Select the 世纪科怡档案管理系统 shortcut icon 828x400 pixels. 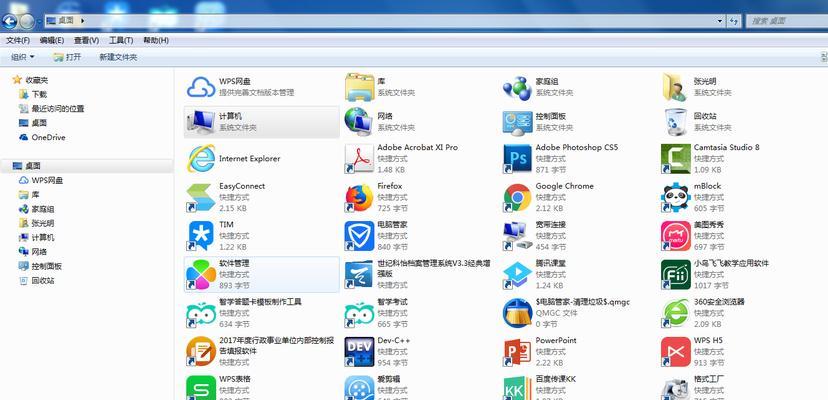click(x=359, y=274)
